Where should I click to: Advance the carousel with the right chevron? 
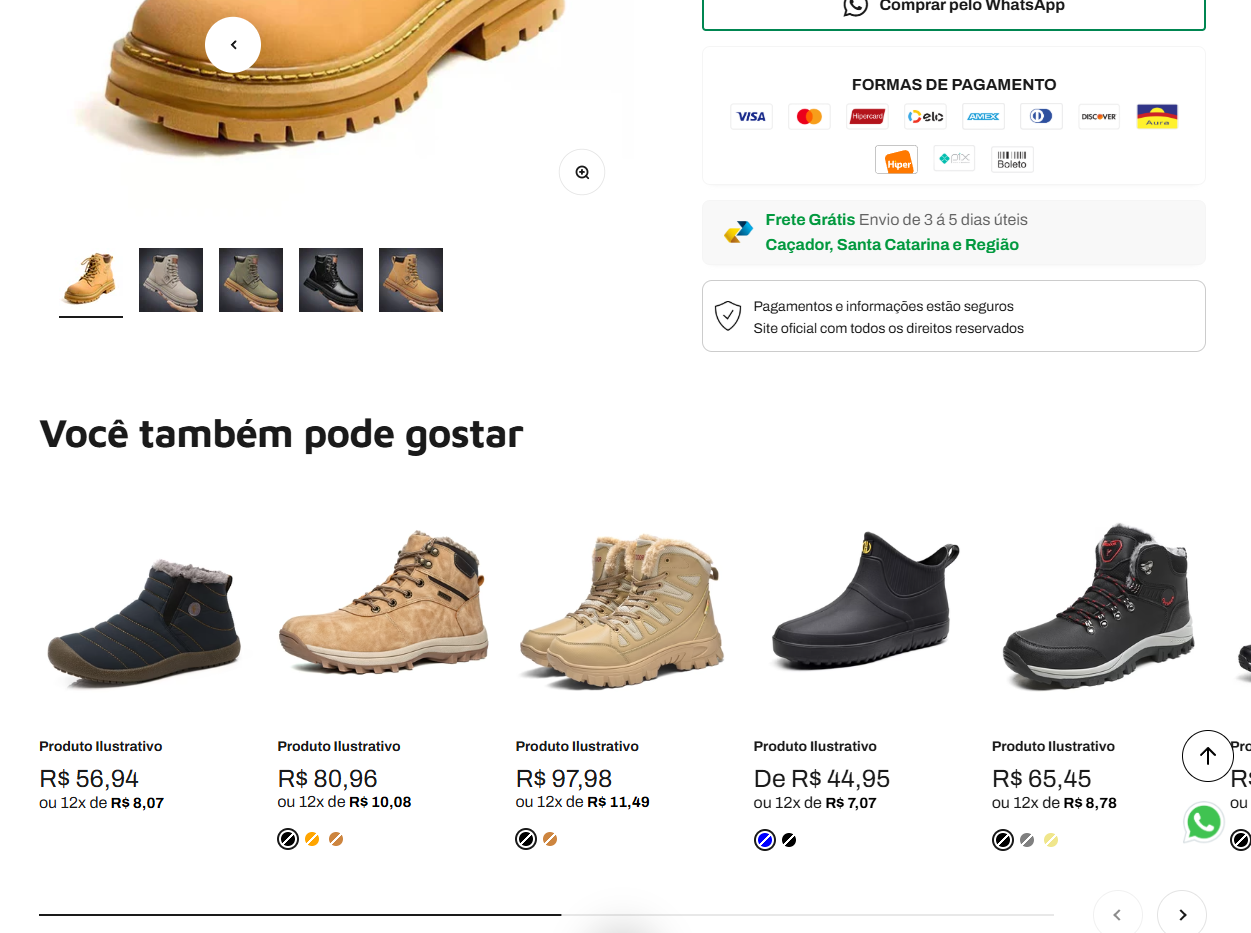(x=1181, y=913)
